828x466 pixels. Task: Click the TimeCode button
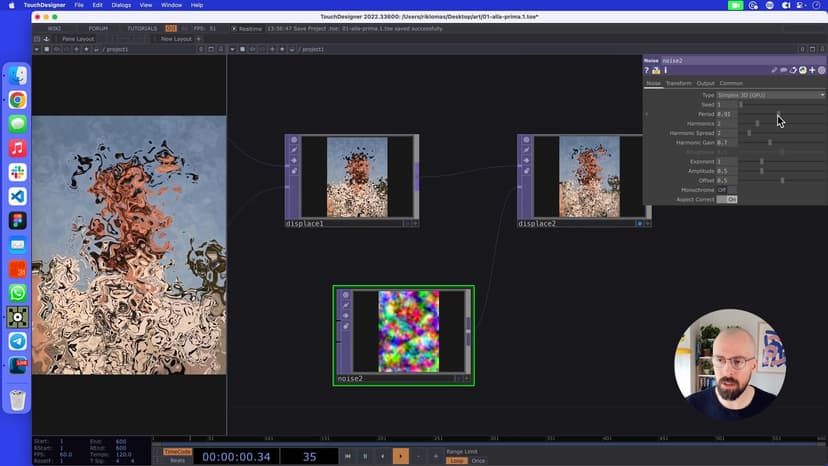[176, 451]
